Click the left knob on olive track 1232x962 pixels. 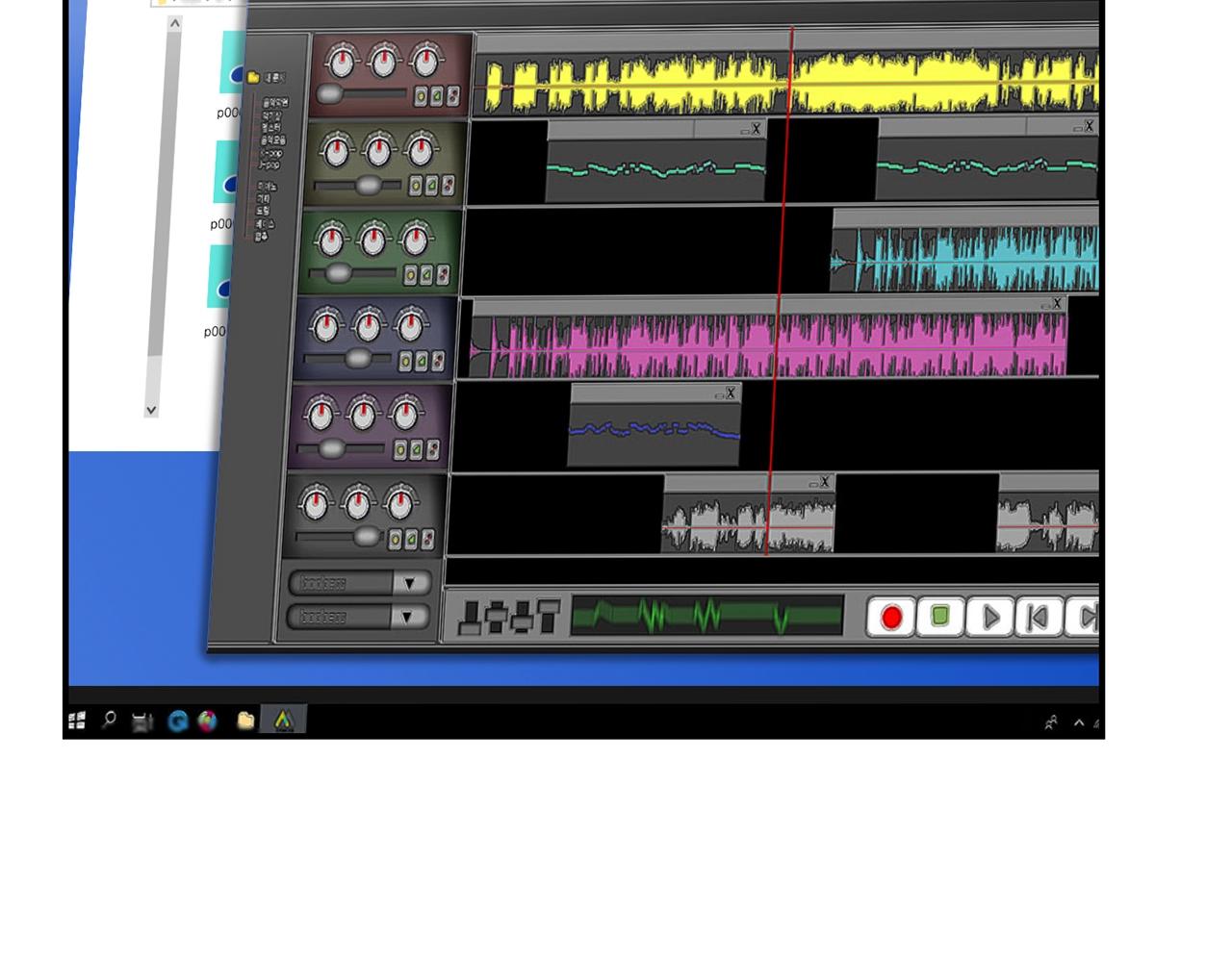tap(336, 151)
